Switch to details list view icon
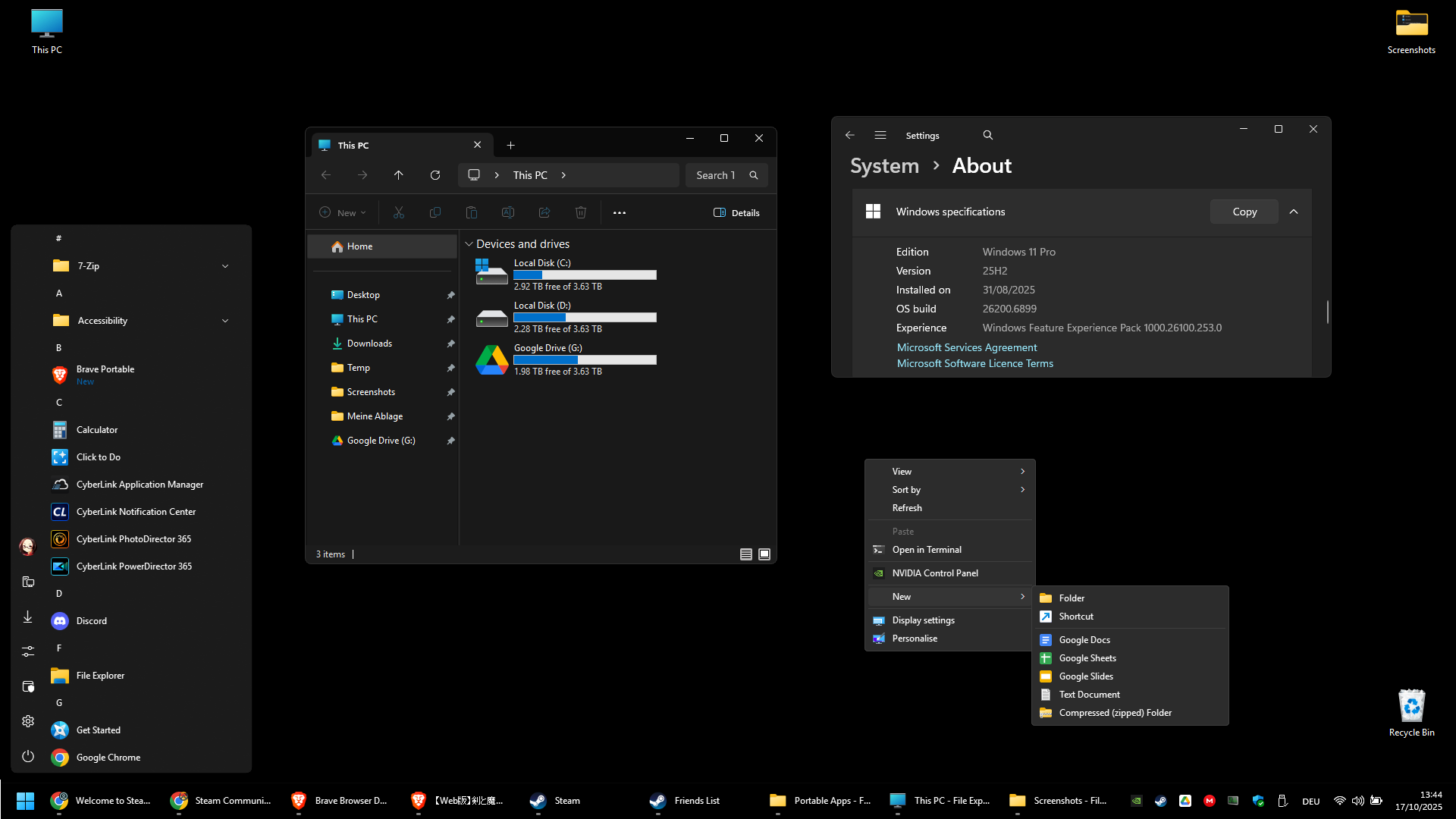The image size is (1456, 819). tap(746, 554)
